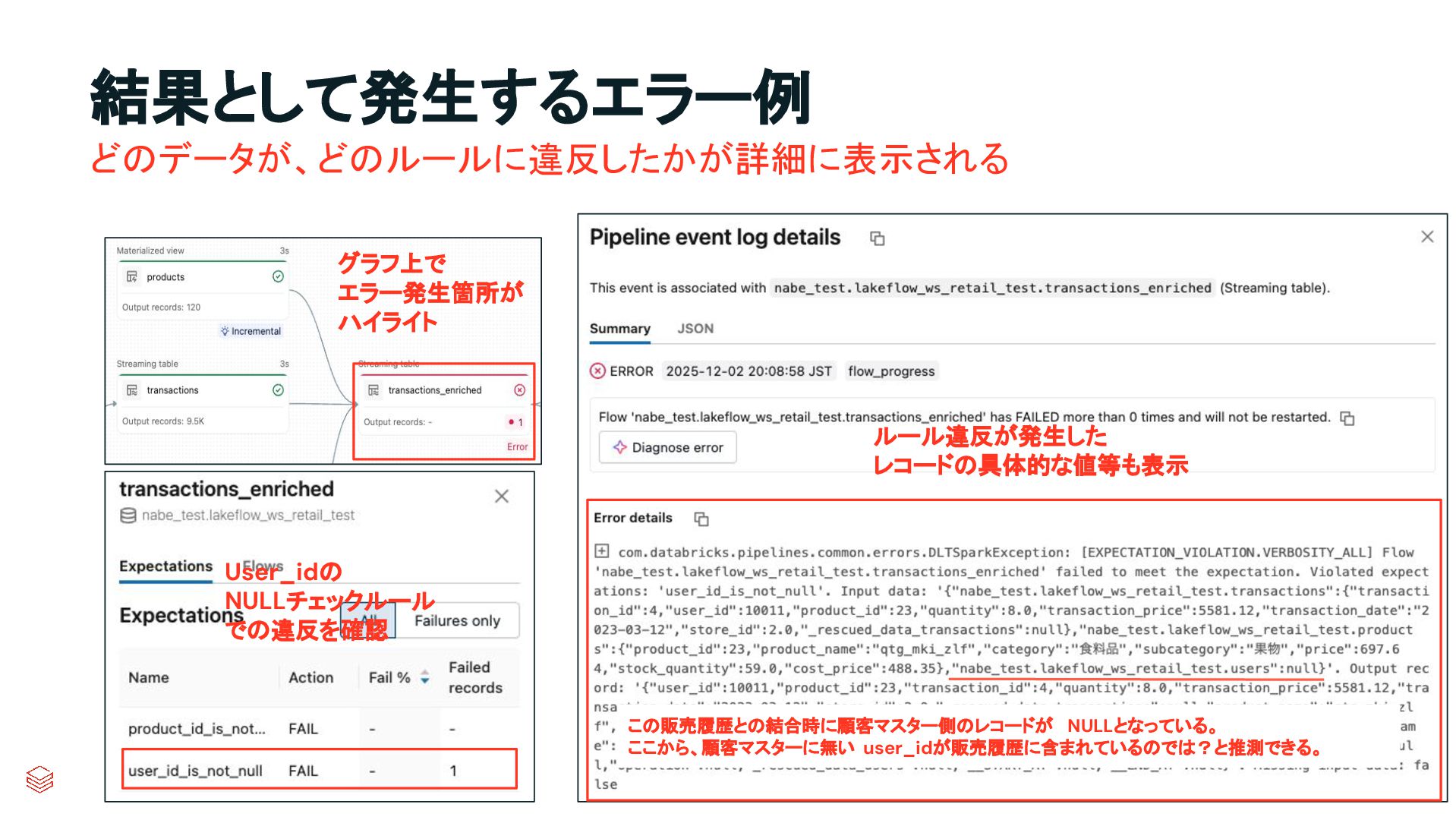Image resolution: width=1456 pixels, height=820 pixels.
Task: Copy the flow FAILED message text
Action: pyautogui.click(x=1347, y=418)
